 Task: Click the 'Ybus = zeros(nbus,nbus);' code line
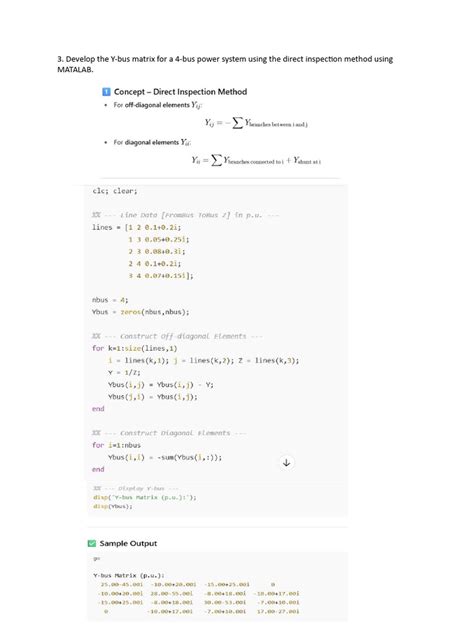tap(140, 312)
